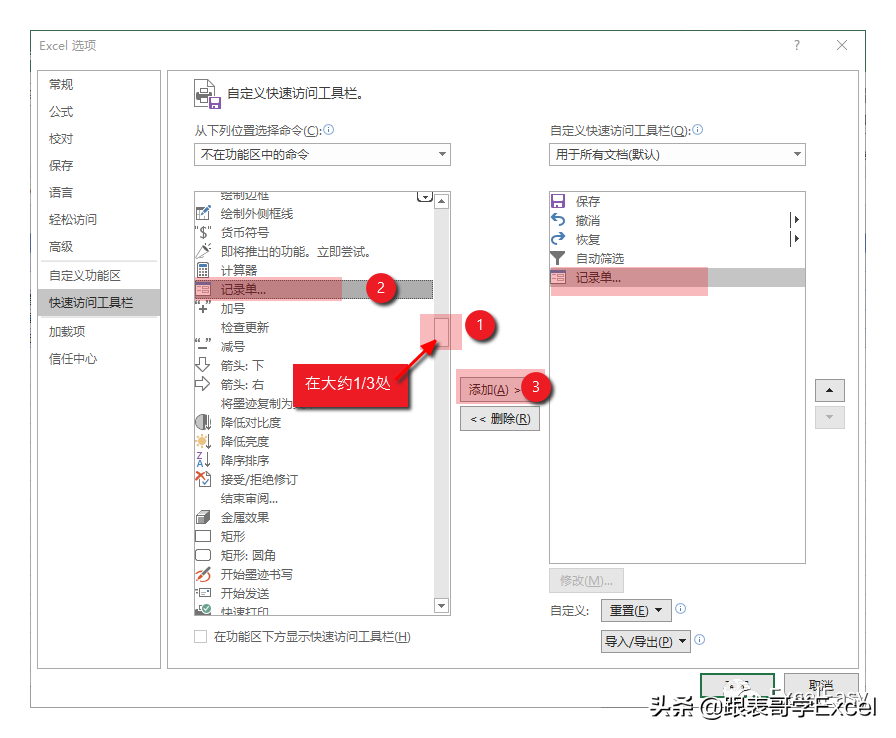Open the 不在功能区中的命令 dropdown
This screenshot has height=738, width=896.
pos(322,154)
